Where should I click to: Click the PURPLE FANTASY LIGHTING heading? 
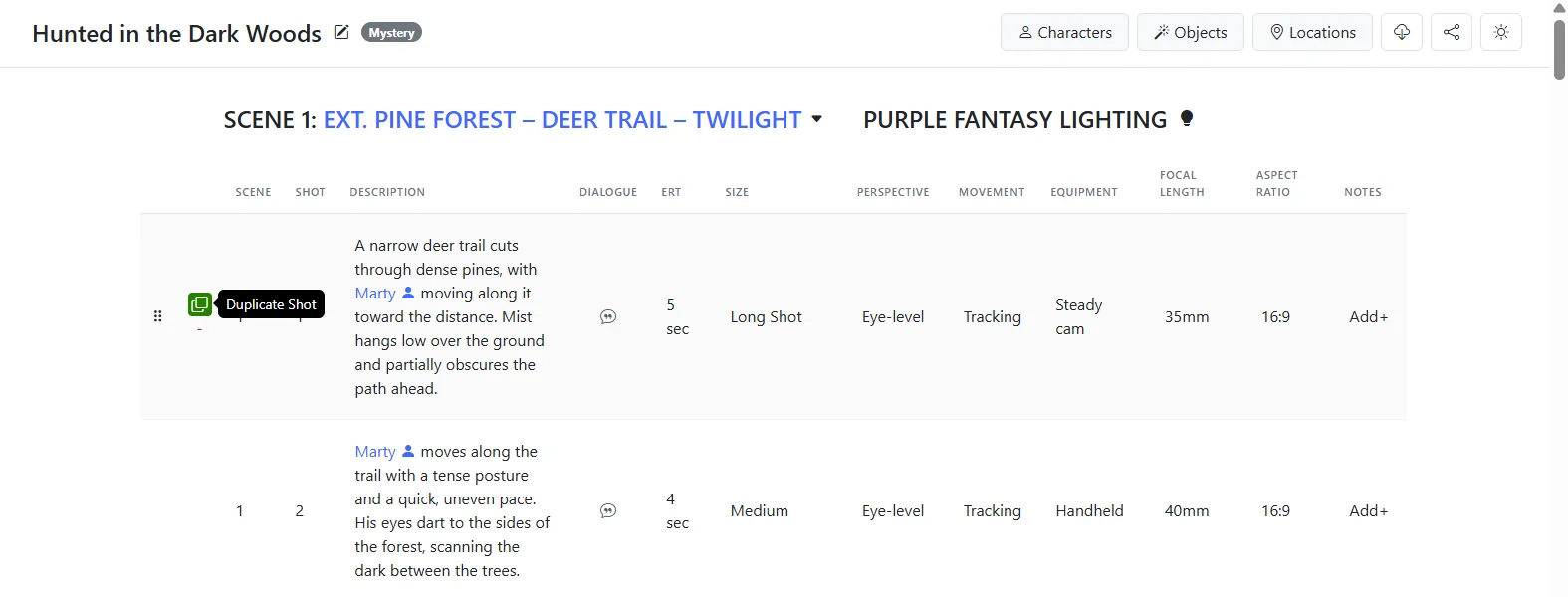coord(1014,119)
